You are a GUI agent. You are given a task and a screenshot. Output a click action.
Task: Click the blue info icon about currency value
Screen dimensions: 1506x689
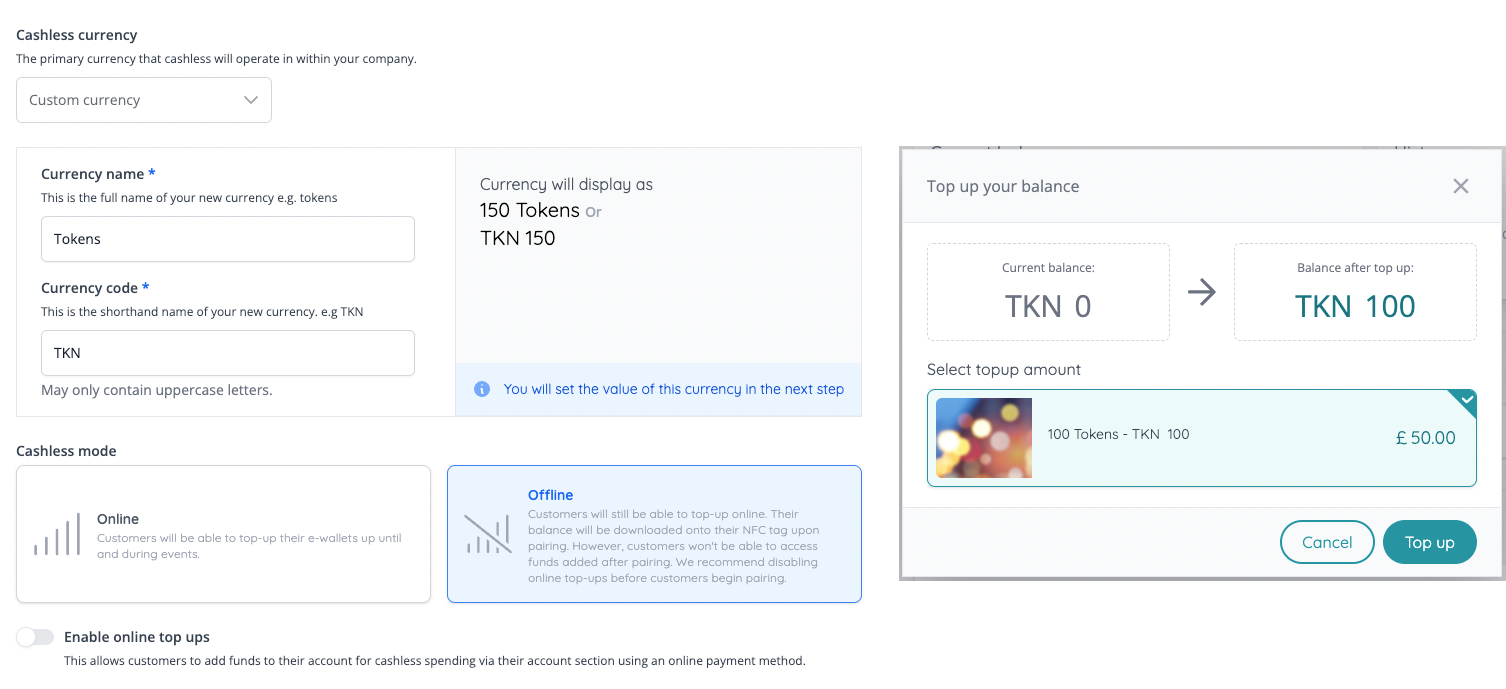tap(482, 389)
